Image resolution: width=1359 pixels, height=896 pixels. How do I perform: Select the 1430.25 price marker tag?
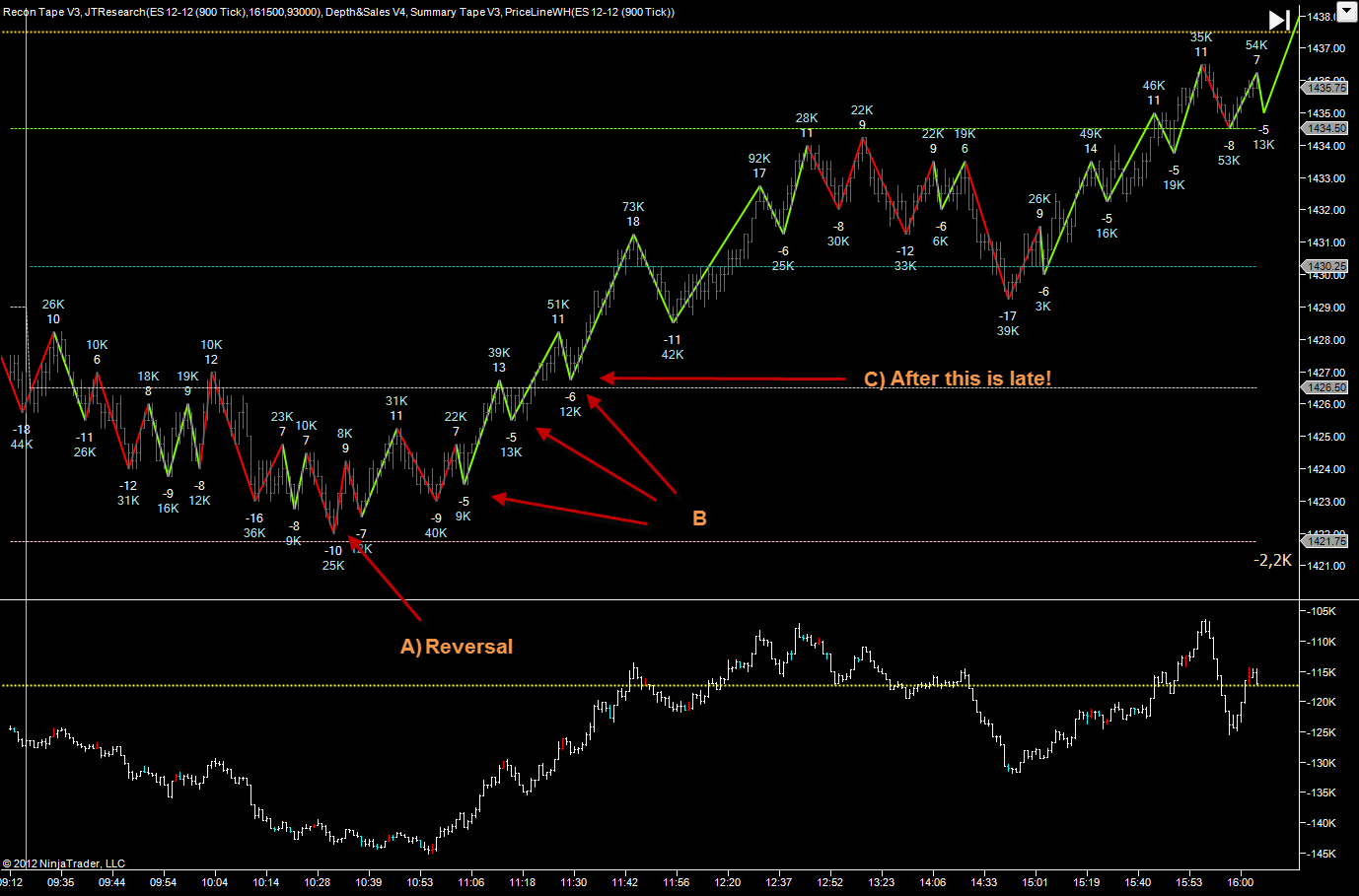pyautogui.click(x=1326, y=266)
